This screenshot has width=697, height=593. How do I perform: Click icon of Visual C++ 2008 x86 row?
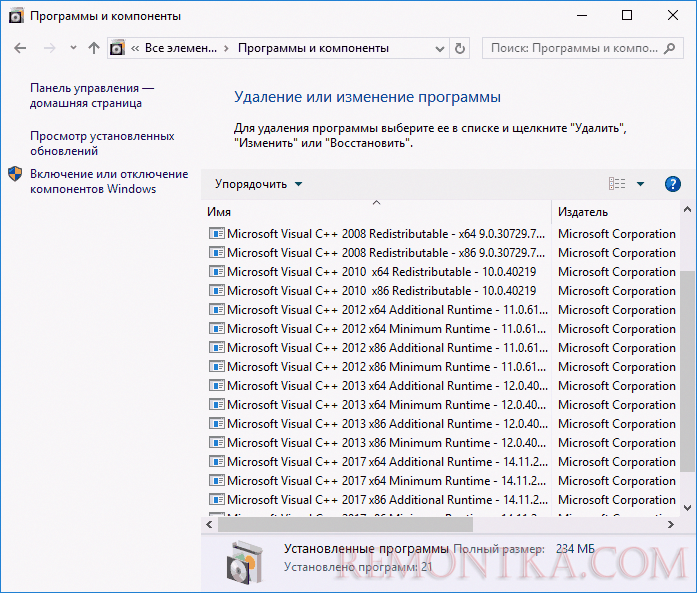216,252
